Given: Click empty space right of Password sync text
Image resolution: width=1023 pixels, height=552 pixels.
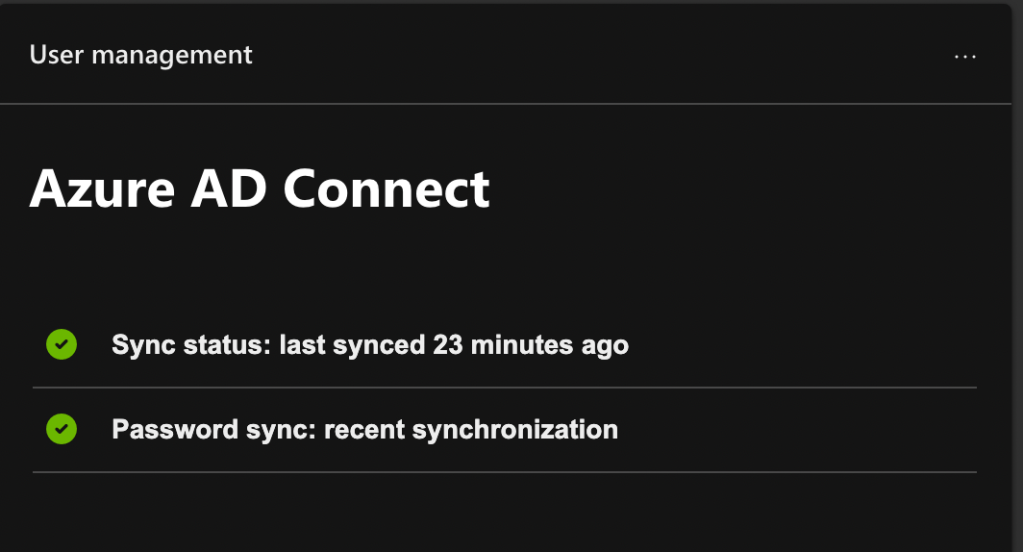Looking at the screenshot, I should click(800, 430).
